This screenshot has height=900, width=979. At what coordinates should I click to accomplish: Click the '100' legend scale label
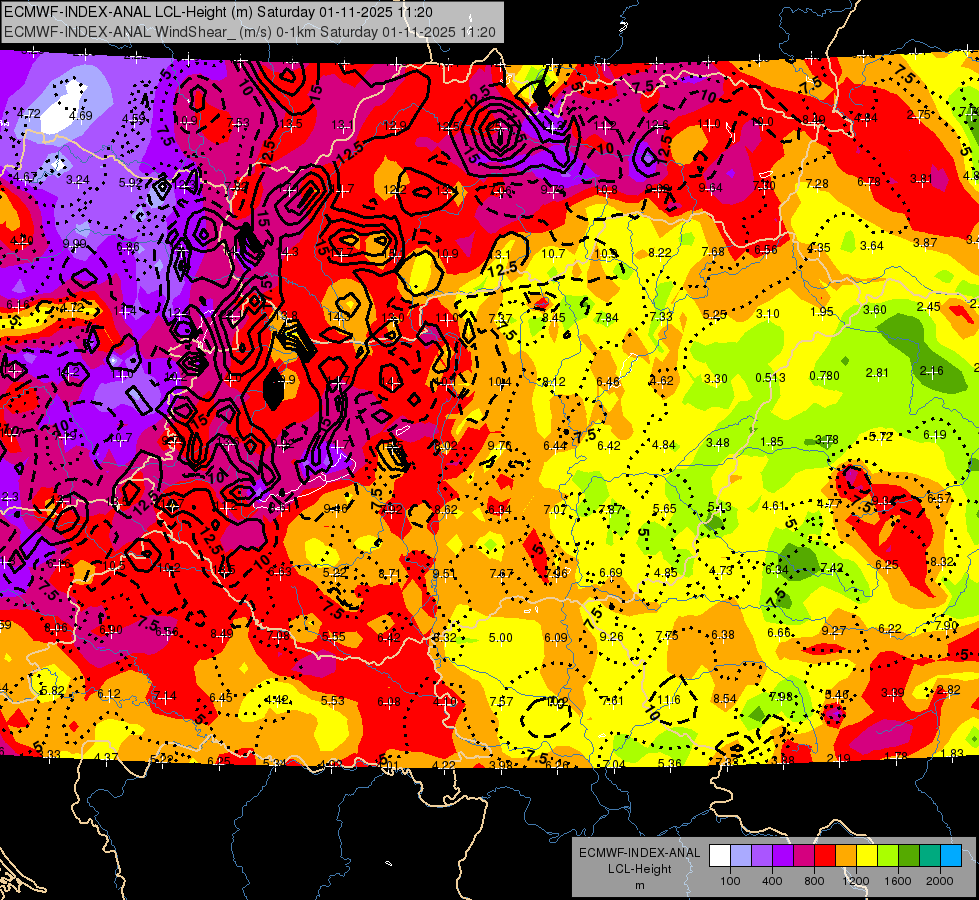pyautogui.click(x=730, y=881)
